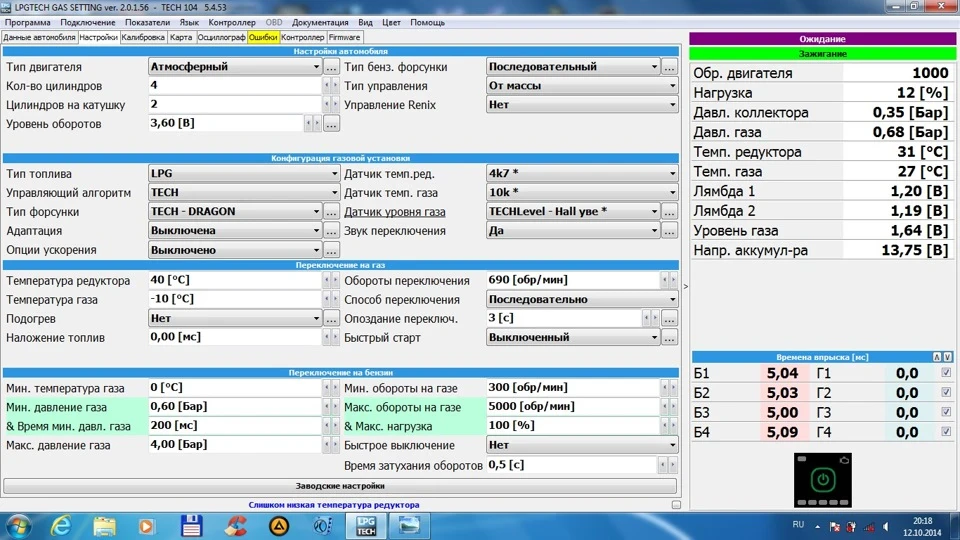Click the Заводские настройки button
Screen dimensions: 960x540
340,486
